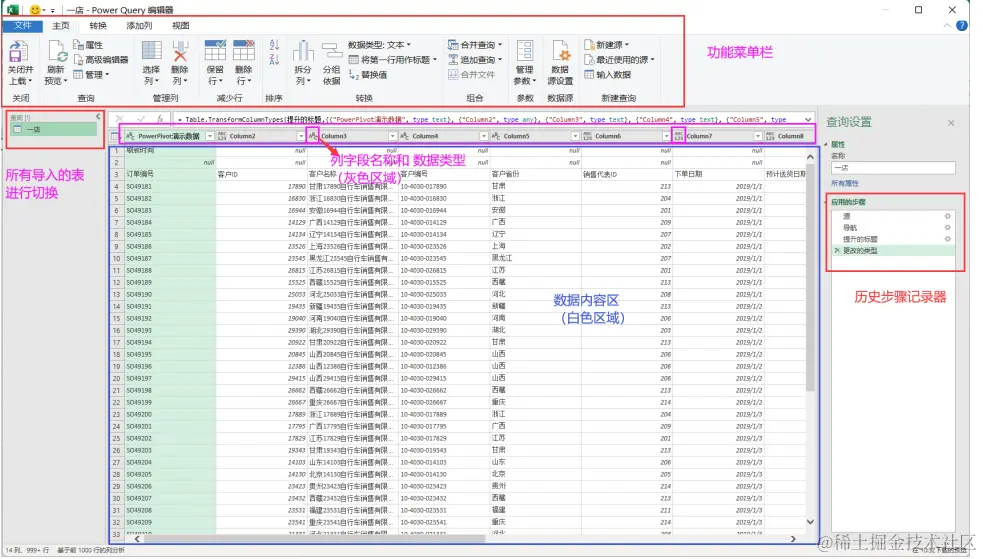The image size is (983, 559).
Task: Click the 分组依据 (Group By) icon
Action: [x=331, y=51]
